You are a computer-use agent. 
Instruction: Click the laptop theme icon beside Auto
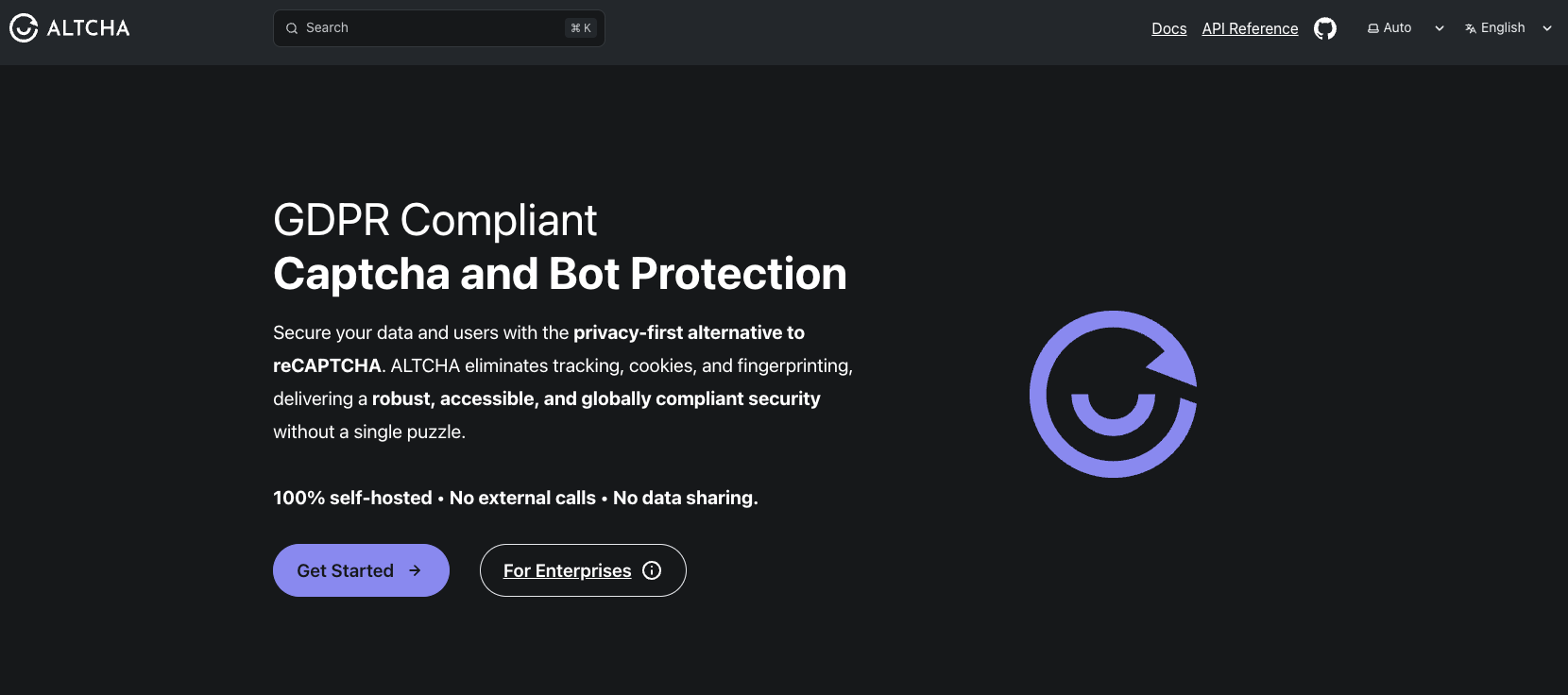1373,28
